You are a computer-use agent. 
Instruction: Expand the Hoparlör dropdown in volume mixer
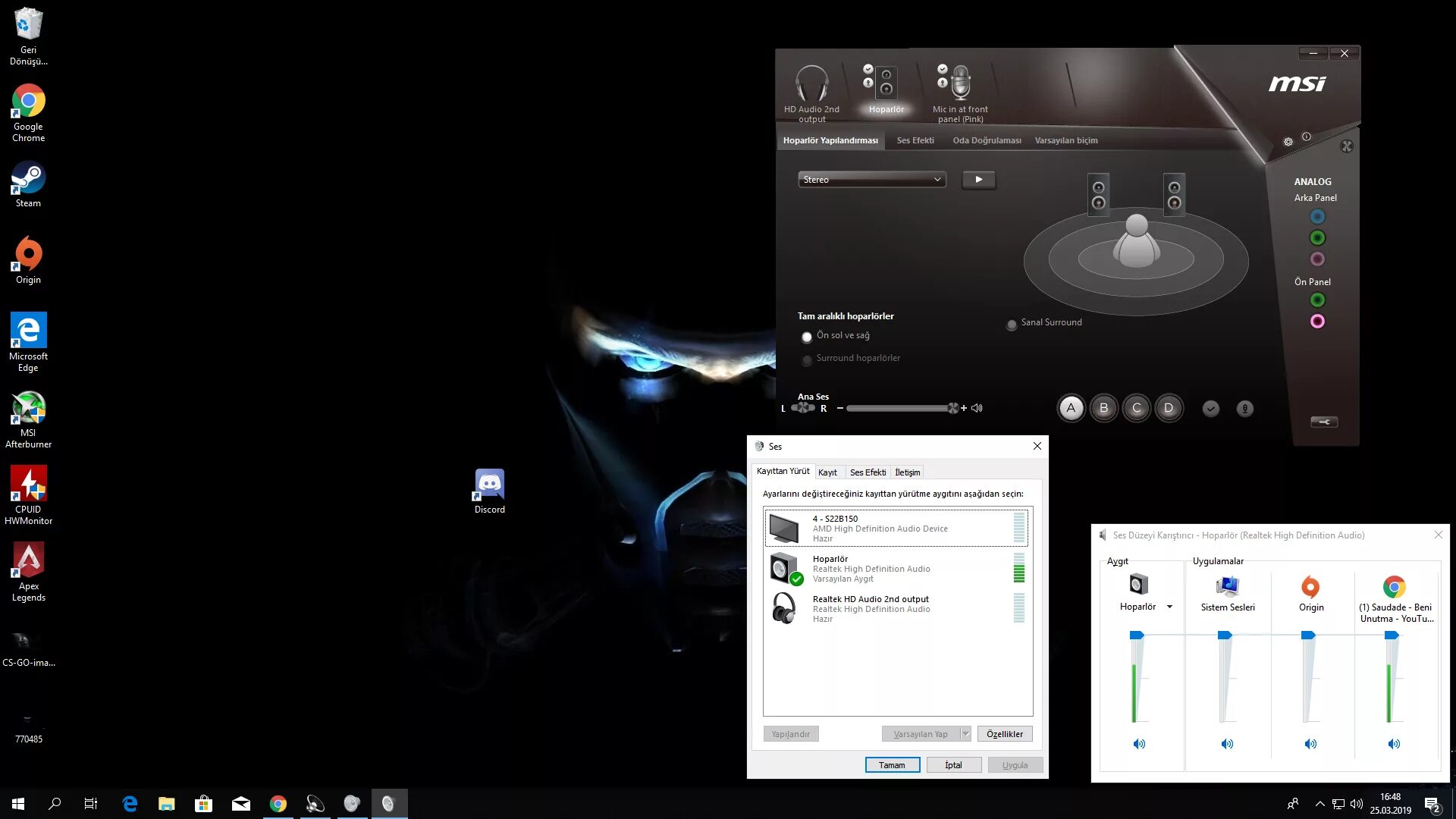pyautogui.click(x=1168, y=607)
